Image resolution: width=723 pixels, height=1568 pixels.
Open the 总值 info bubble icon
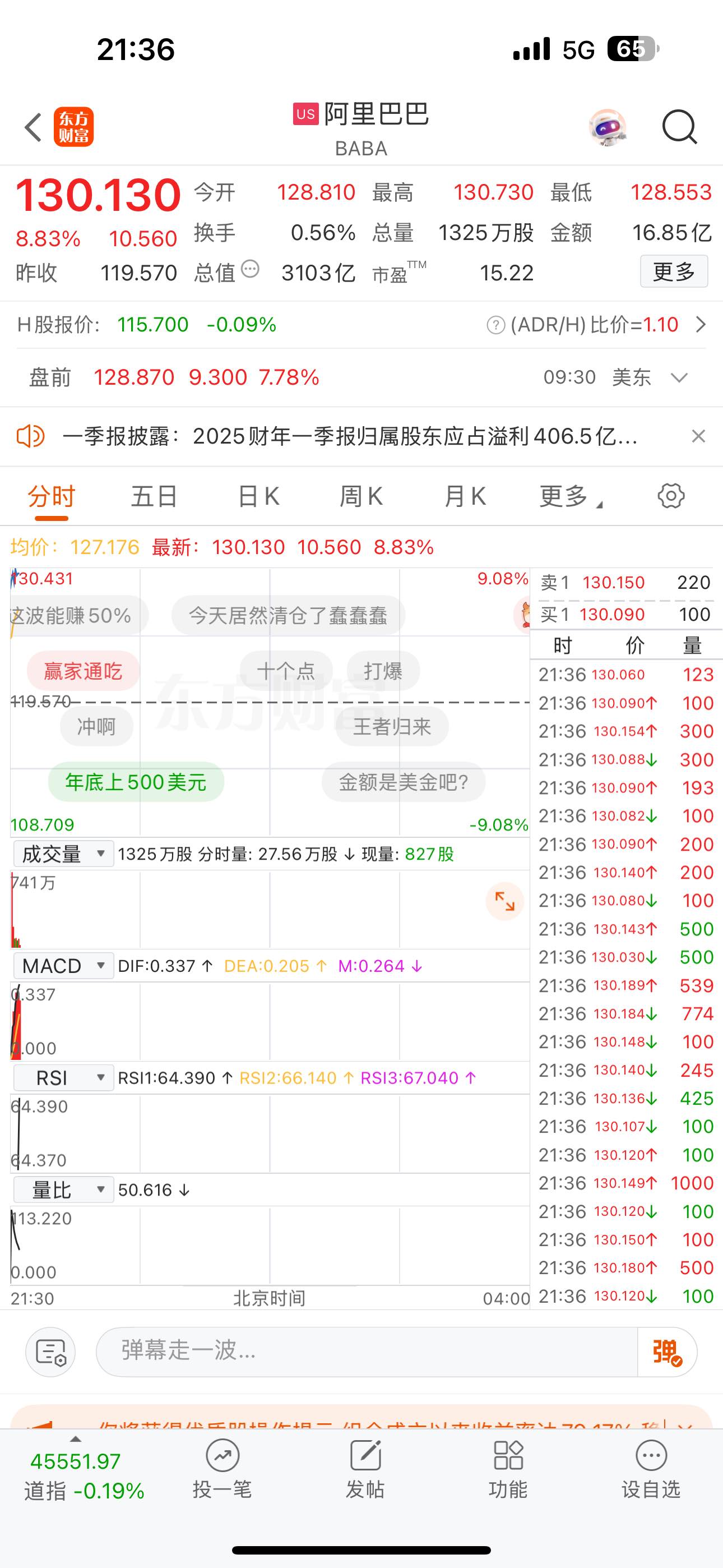coord(250,269)
